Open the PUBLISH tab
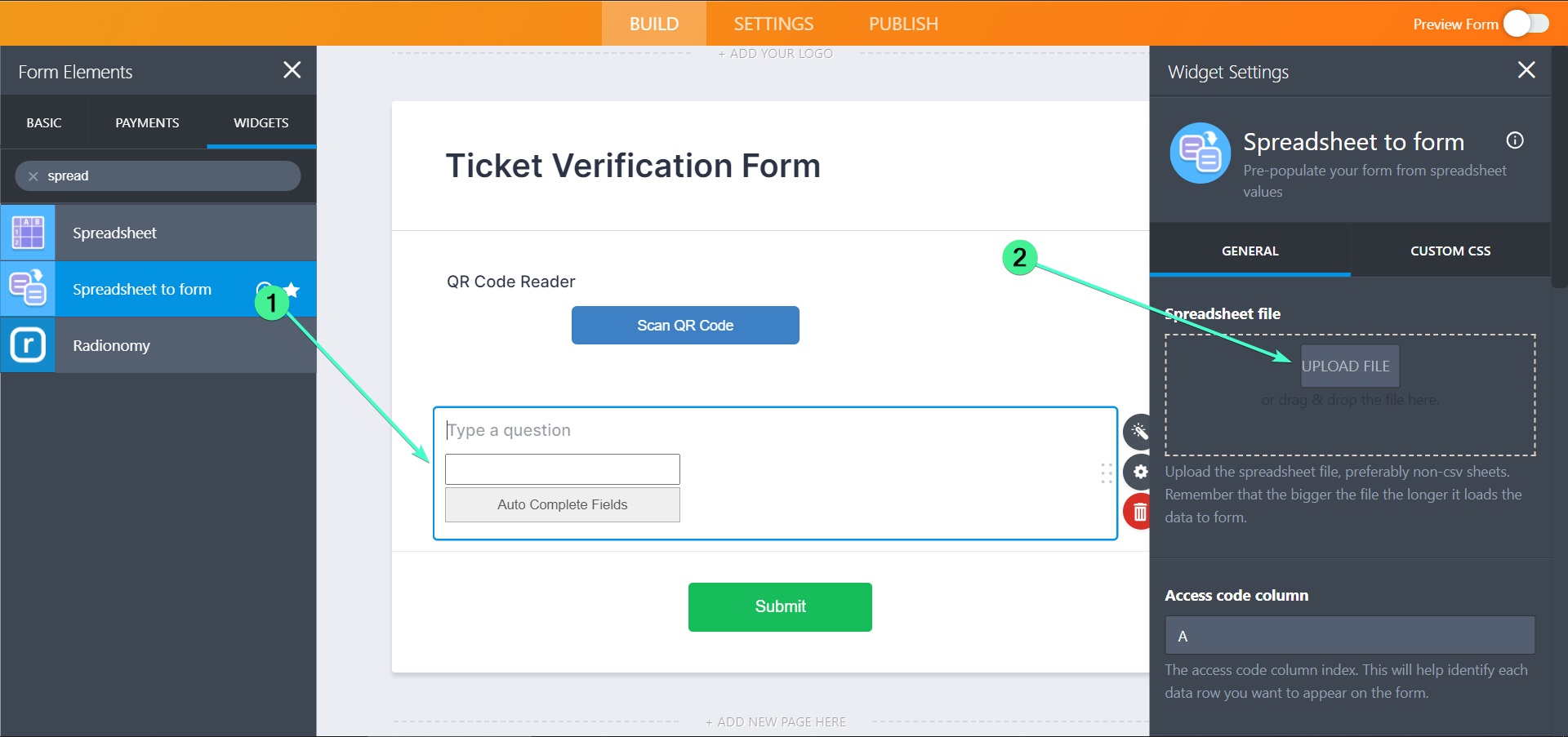The width and height of the screenshot is (1568, 737). pyautogui.click(x=903, y=24)
